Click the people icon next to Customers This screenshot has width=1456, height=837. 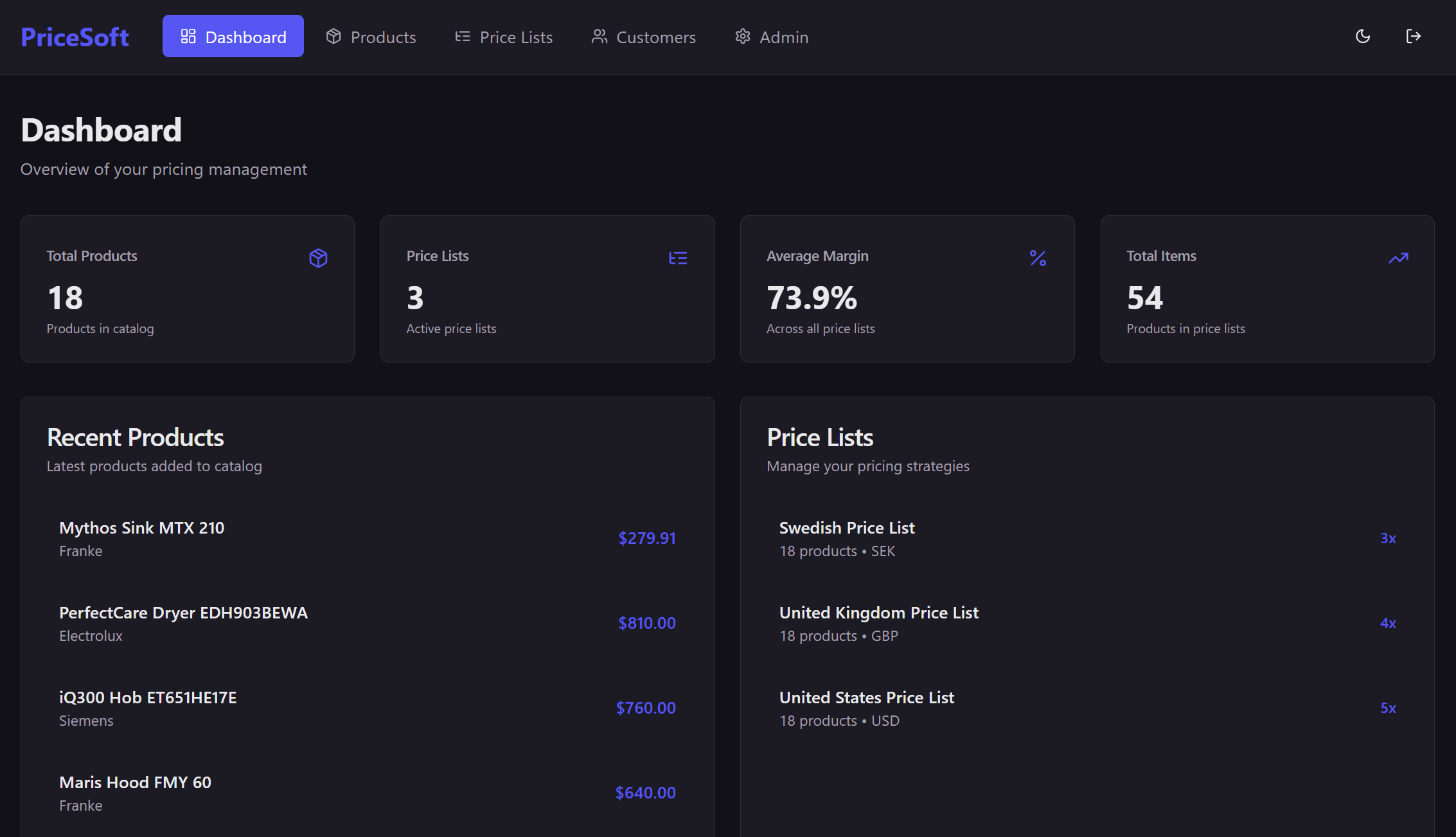pos(599,37)
